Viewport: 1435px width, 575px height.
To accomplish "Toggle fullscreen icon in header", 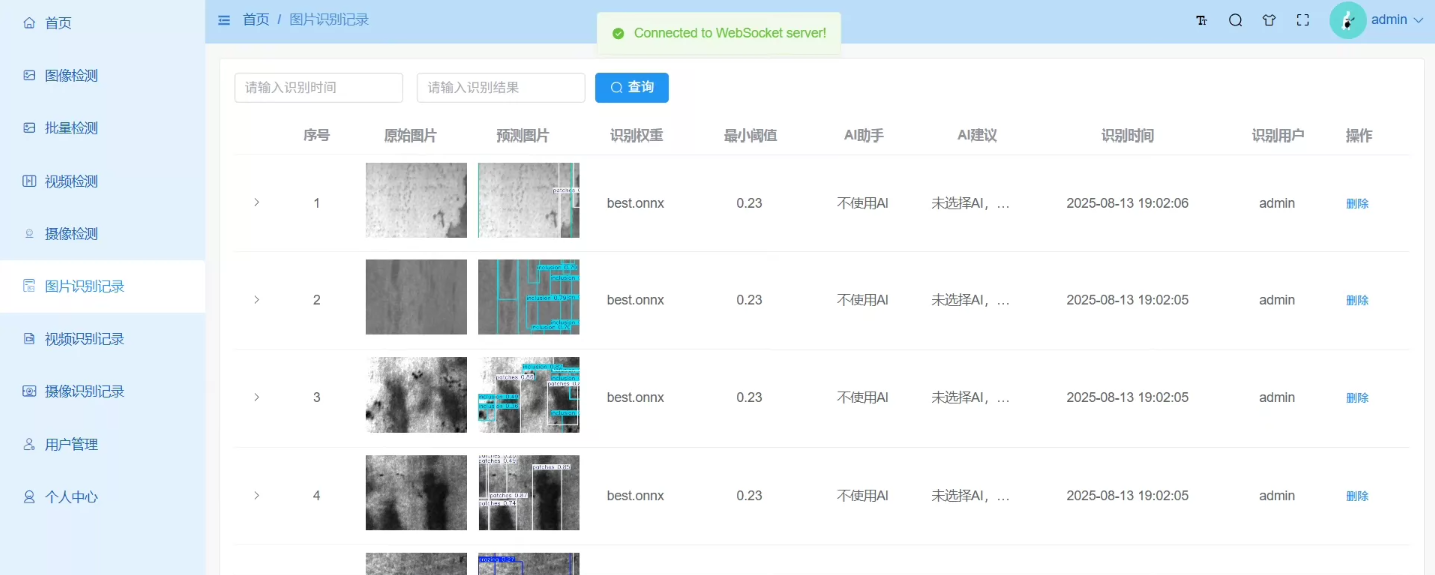I will tap(1302, 20).
